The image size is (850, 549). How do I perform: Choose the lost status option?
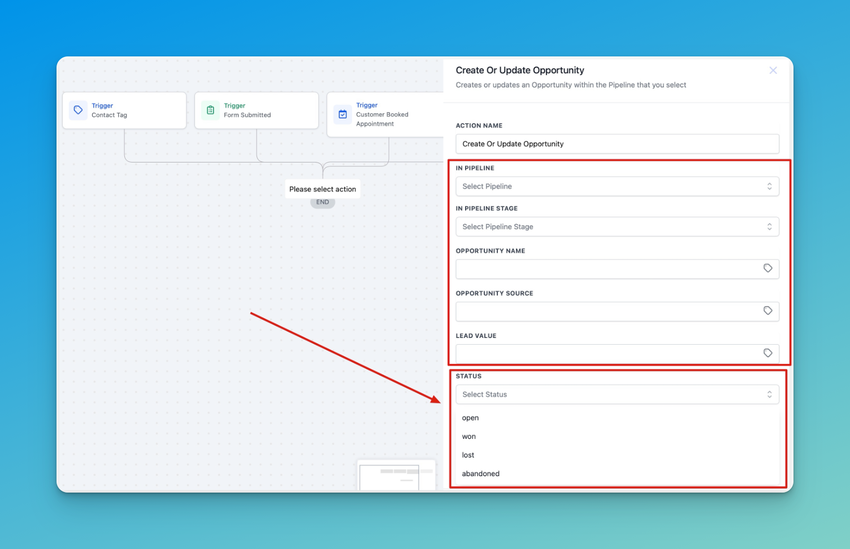coord(617,455)
